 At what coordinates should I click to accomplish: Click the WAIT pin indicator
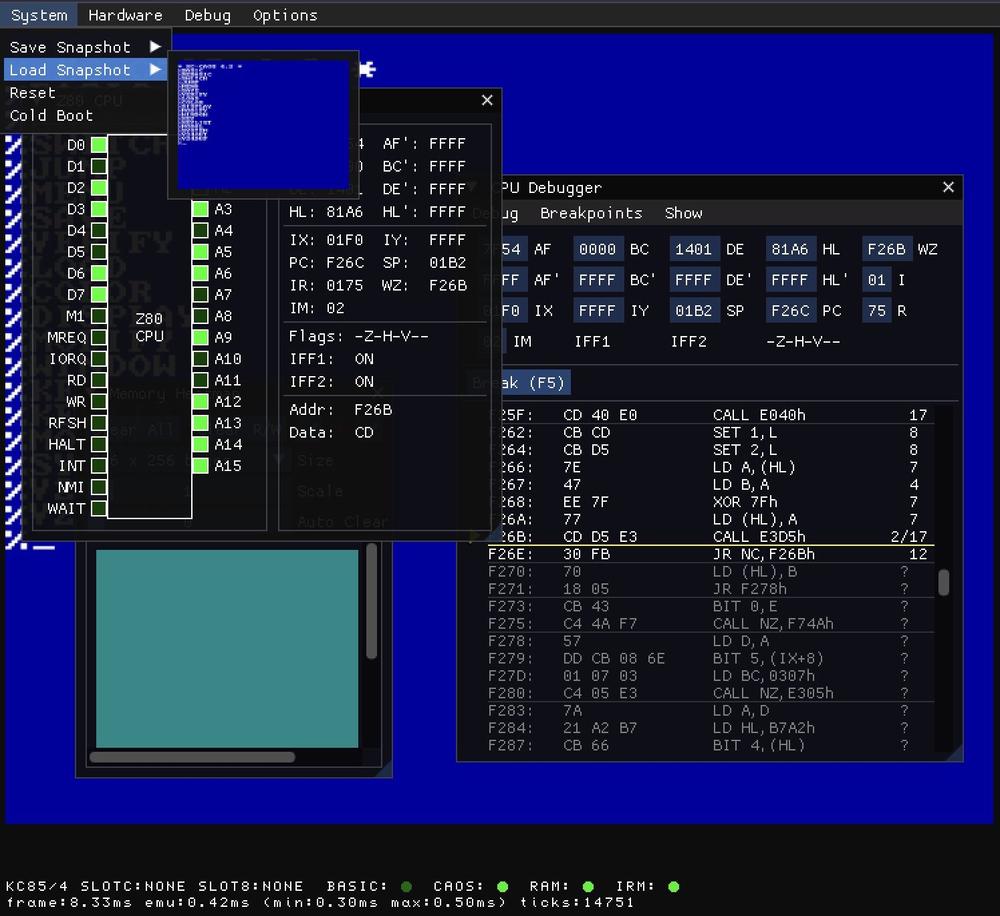coord(99,508)
